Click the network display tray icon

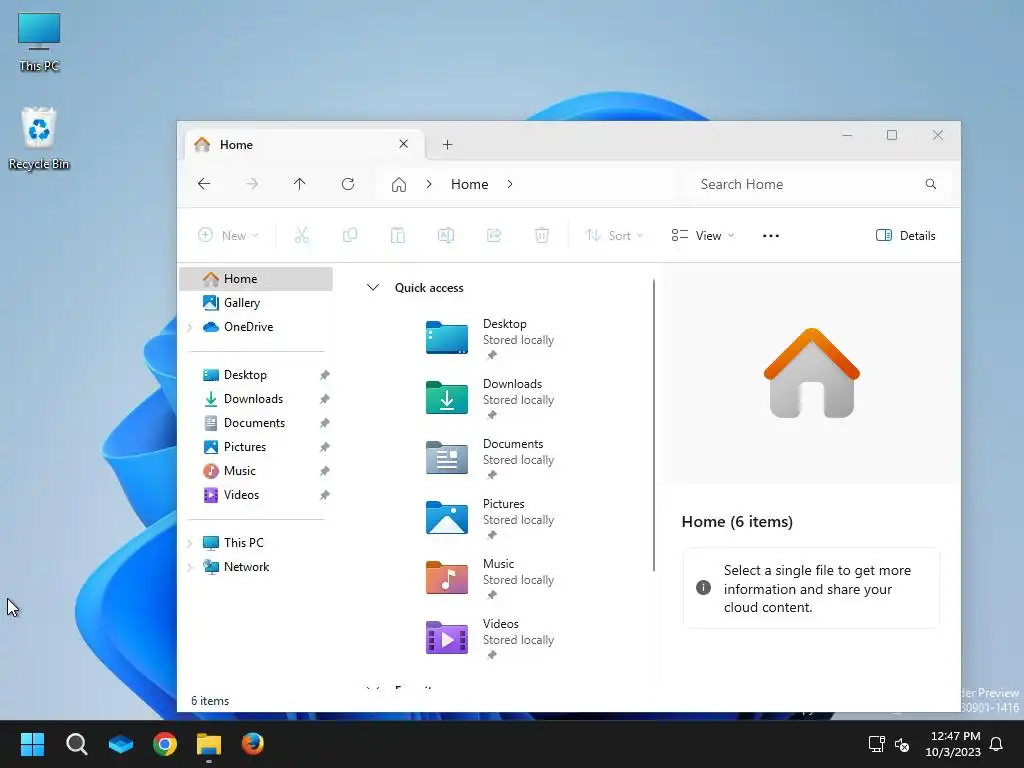coord(876,744)
